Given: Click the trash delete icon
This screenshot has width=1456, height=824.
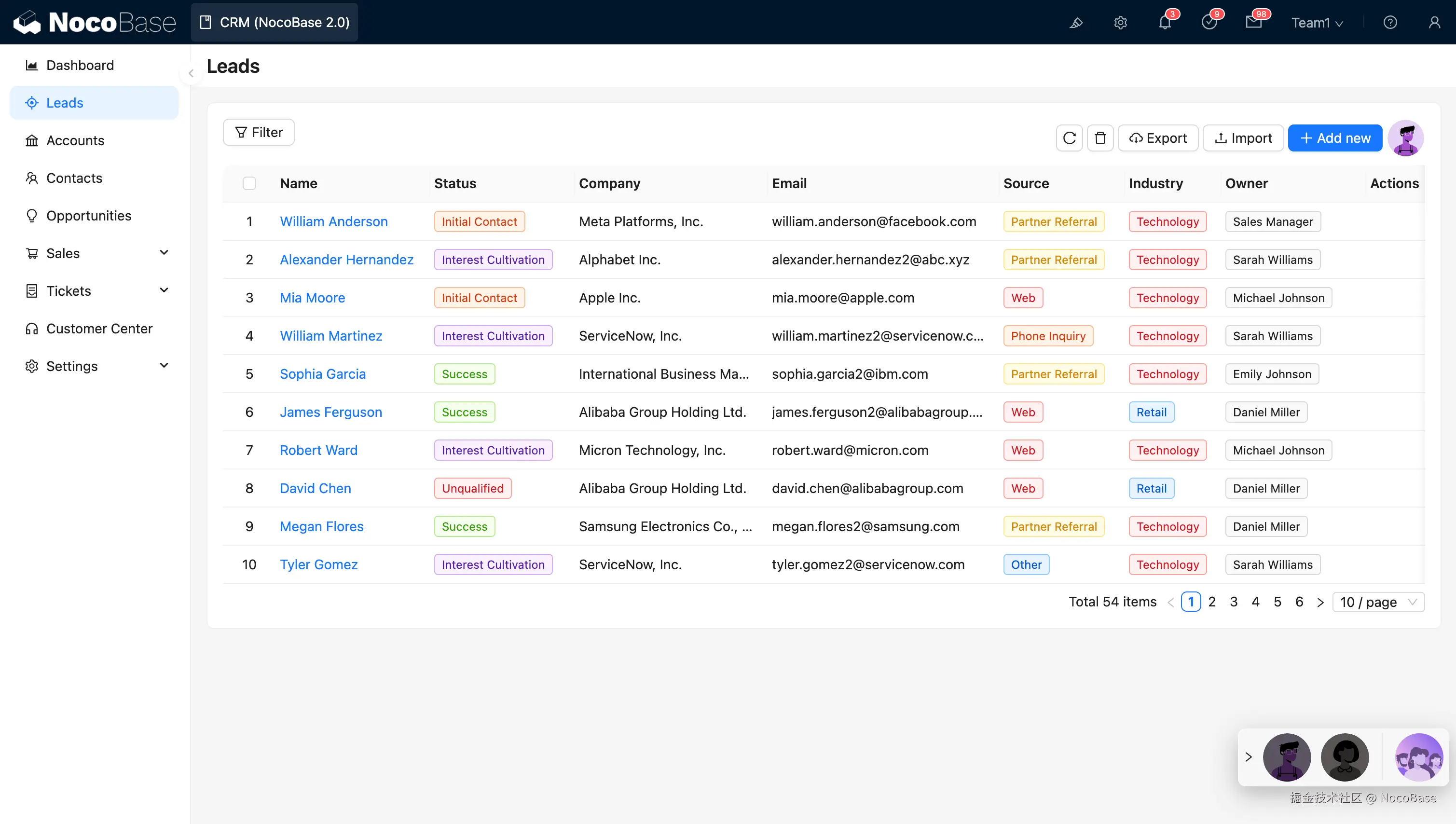Looking at the screenshot, I should pyautogui.click(x=1099, y=138).
